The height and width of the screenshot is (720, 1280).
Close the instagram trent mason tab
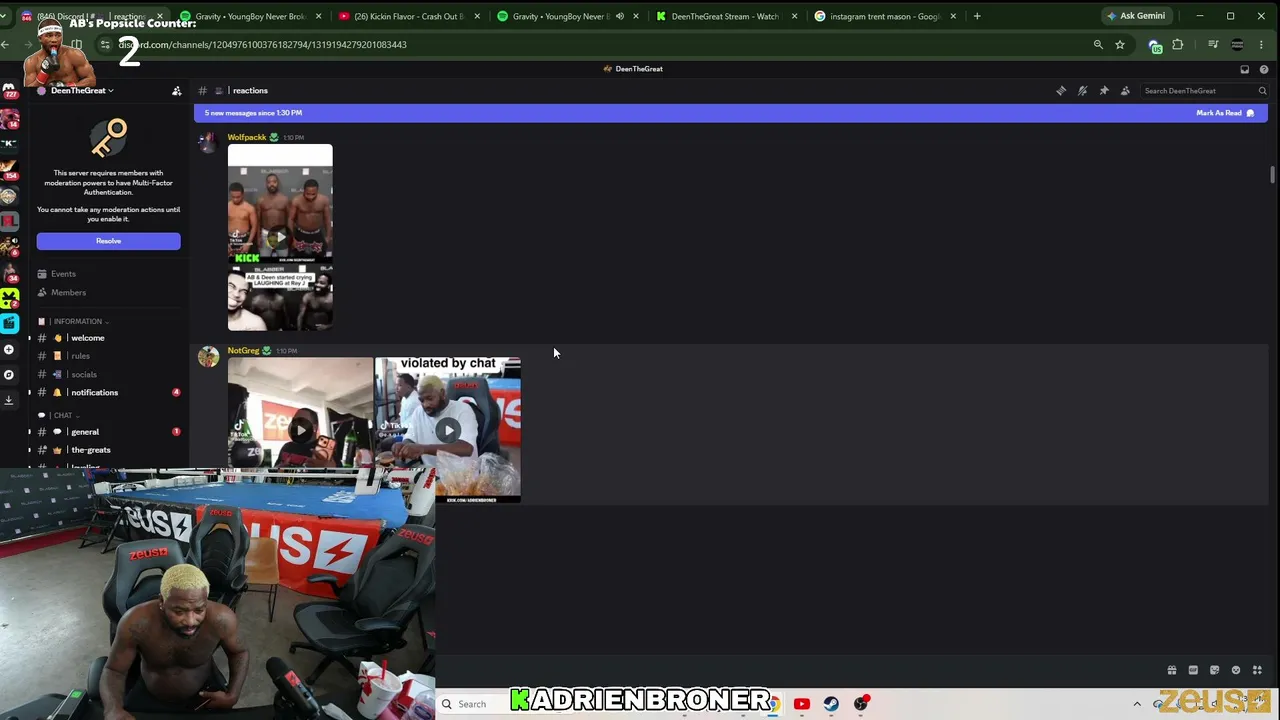[x=953, y=16]
